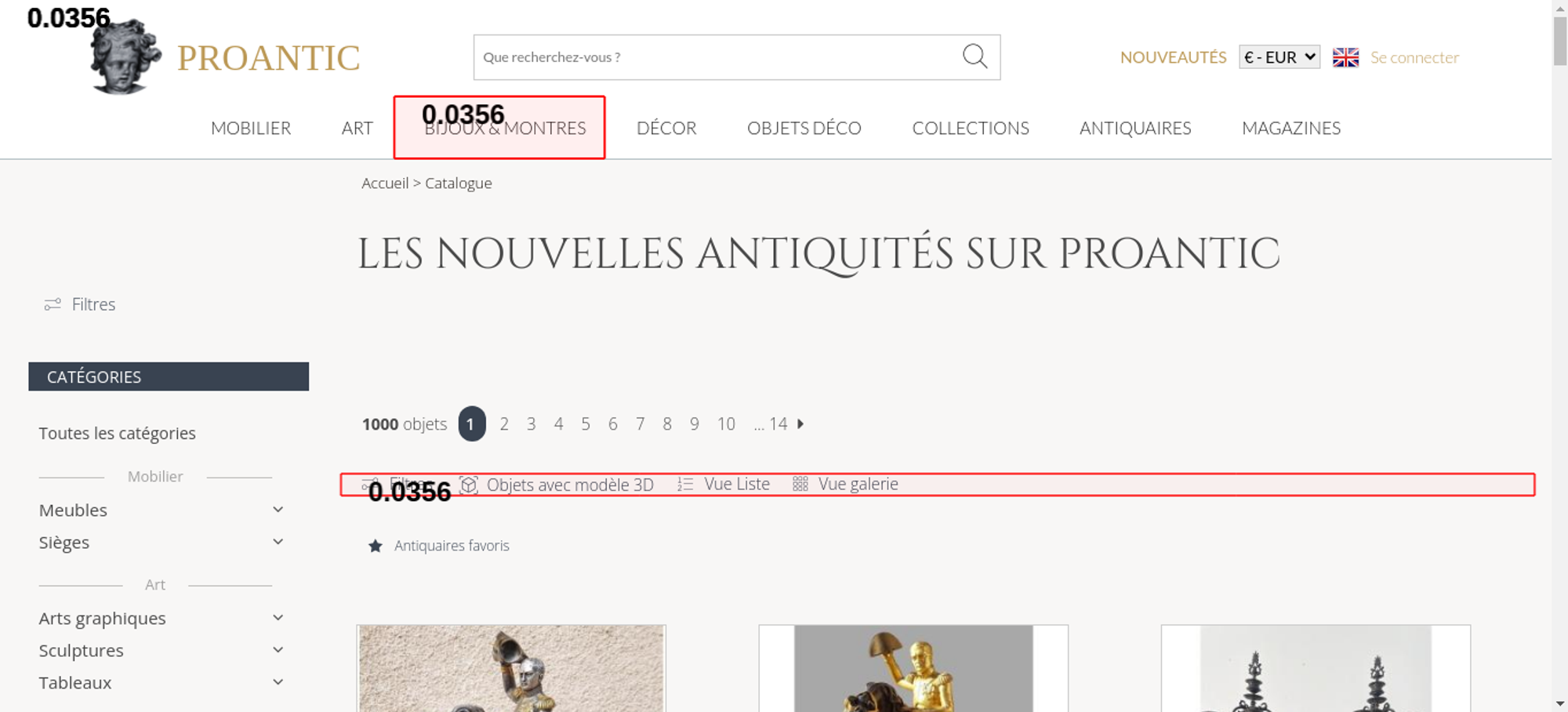Expand the Sièges category
Image resolution: width=1568 pixels, height=712 pixels.
278,542
